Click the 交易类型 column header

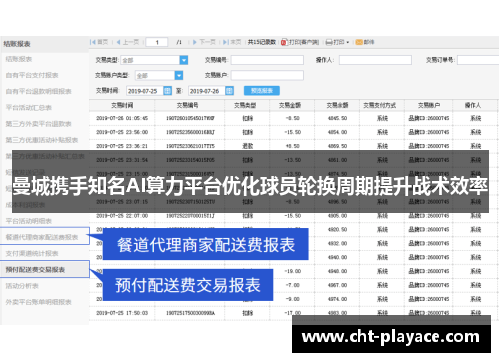pyautogui.click(x=245, y=105)
